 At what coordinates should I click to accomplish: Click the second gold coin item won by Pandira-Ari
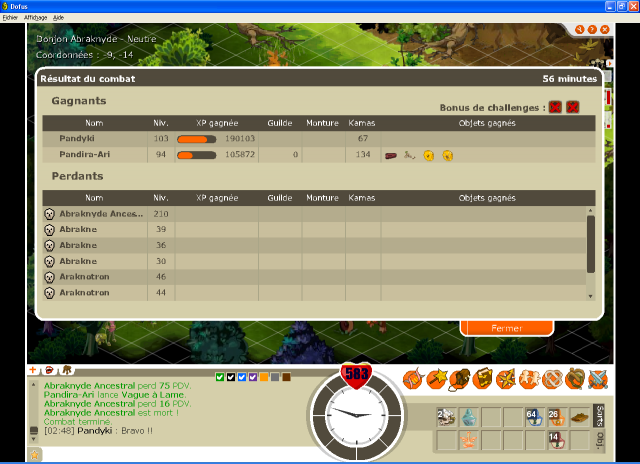(448, 155)
